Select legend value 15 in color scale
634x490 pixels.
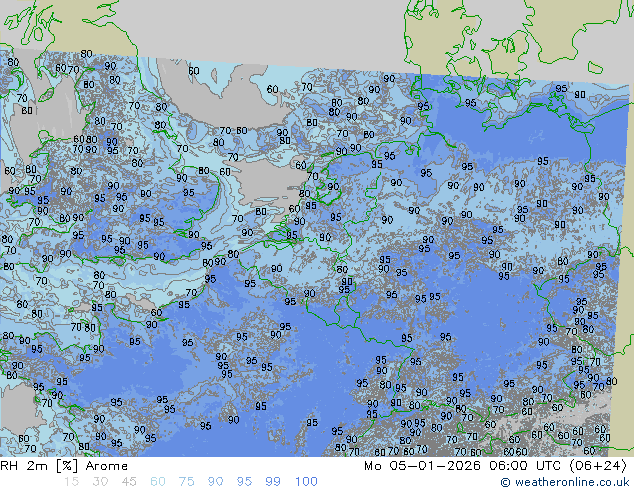coord(71,482)
